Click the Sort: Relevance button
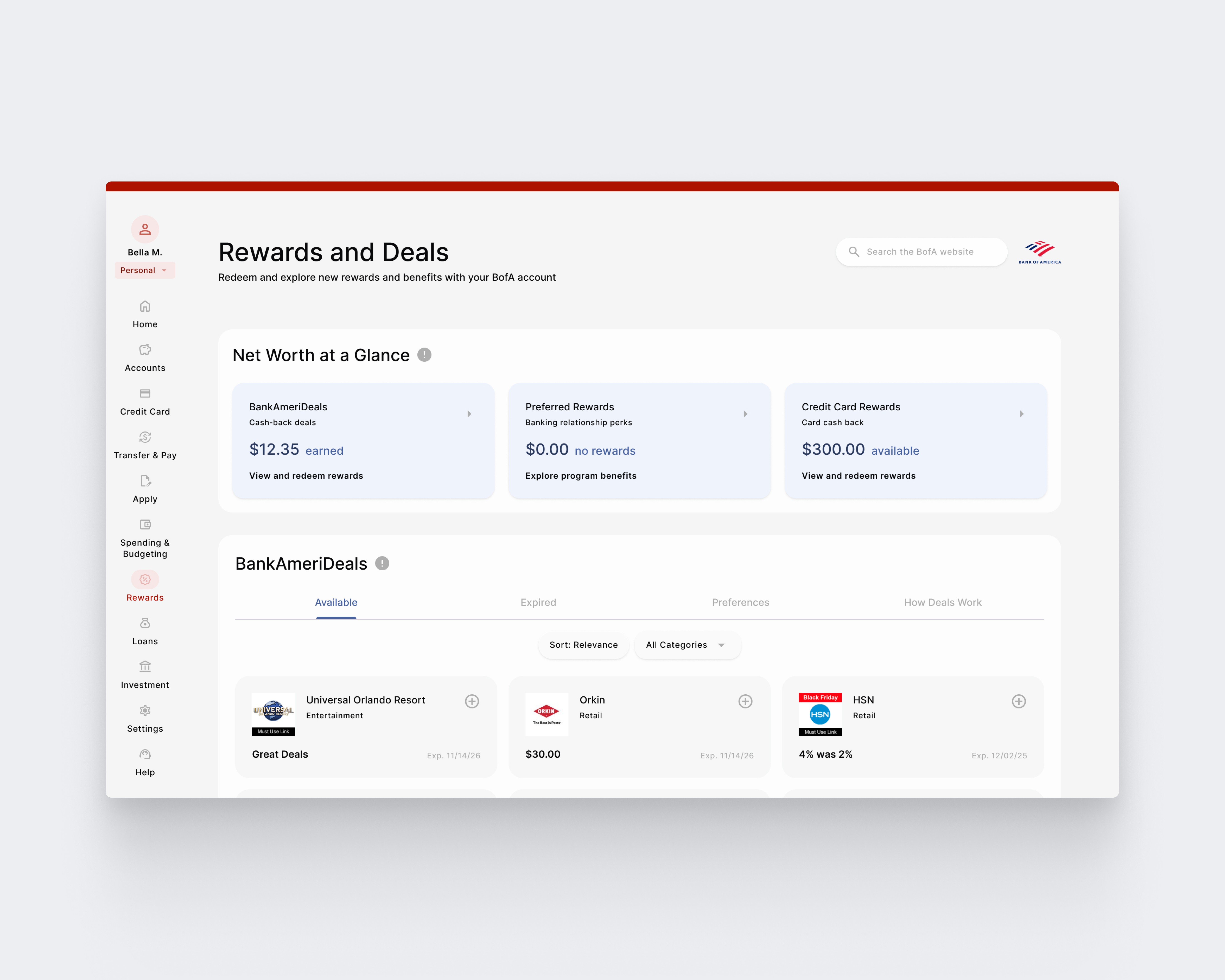Screen dimensions: 1225x980 (583, 645)
